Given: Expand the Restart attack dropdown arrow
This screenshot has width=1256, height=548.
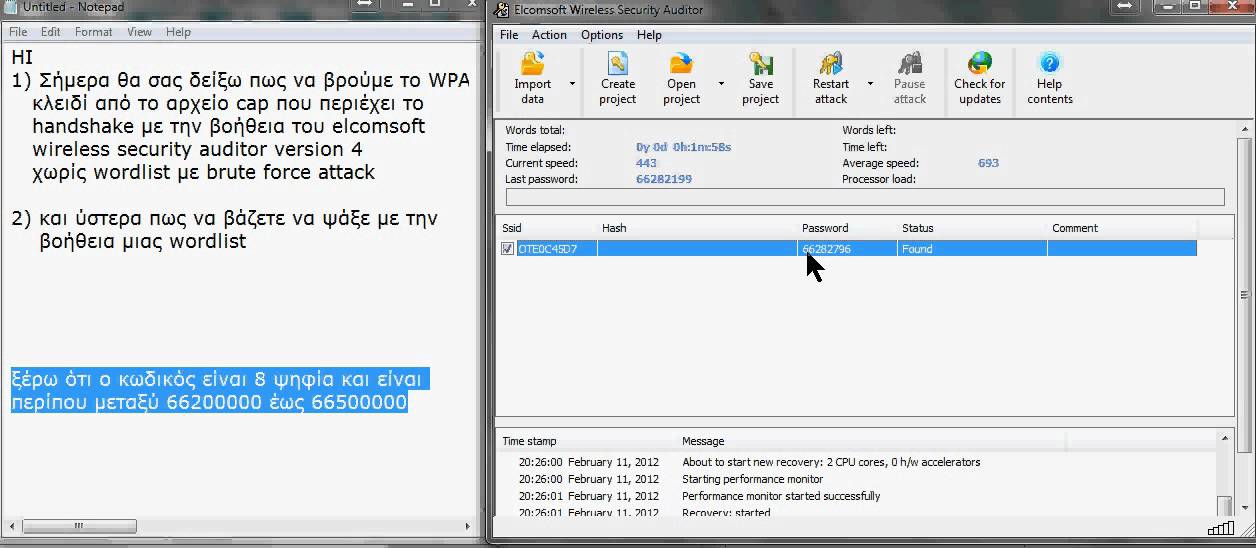Looking at the screenshot, I should pos(870,84).
